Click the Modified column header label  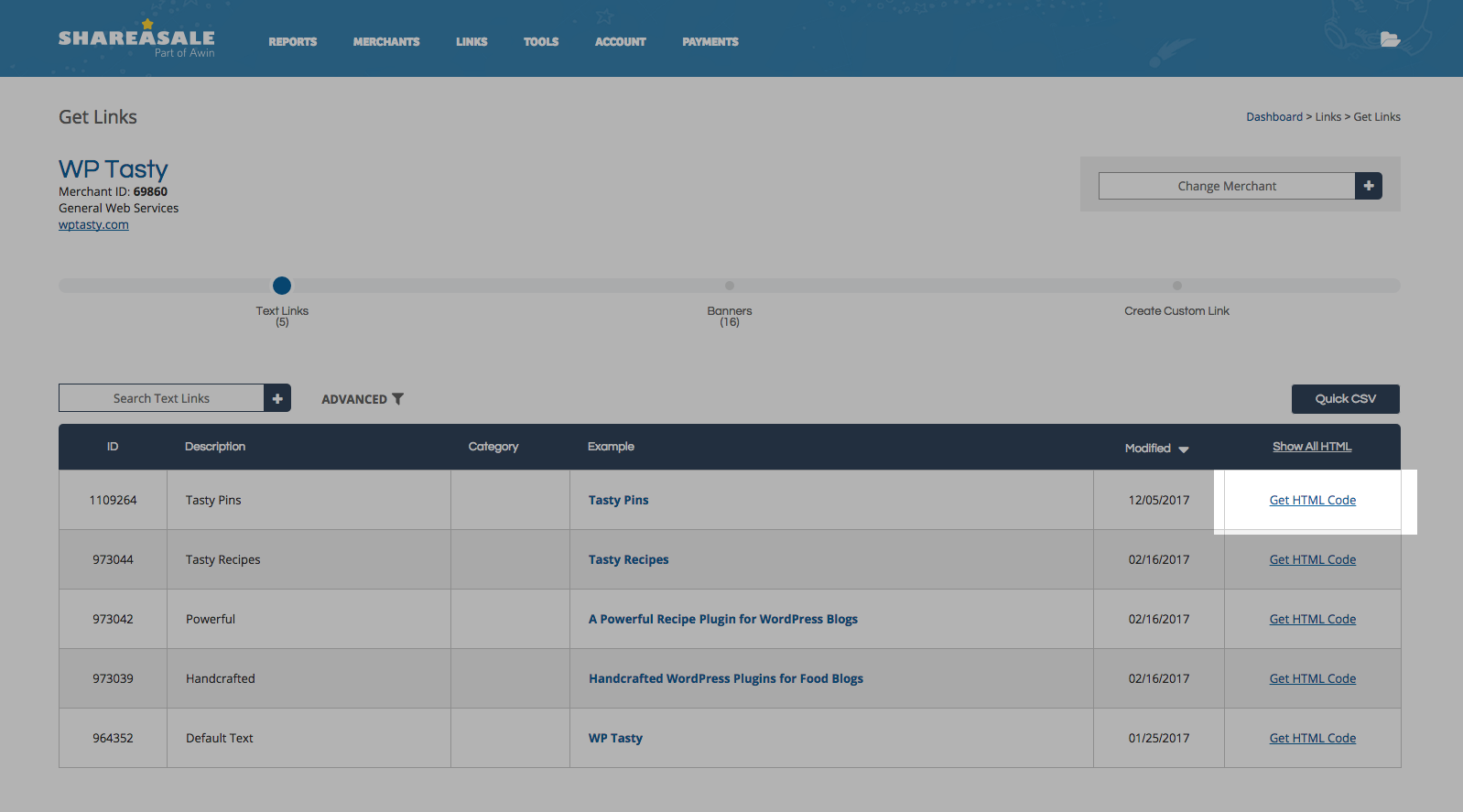(x=1148, y=448)
